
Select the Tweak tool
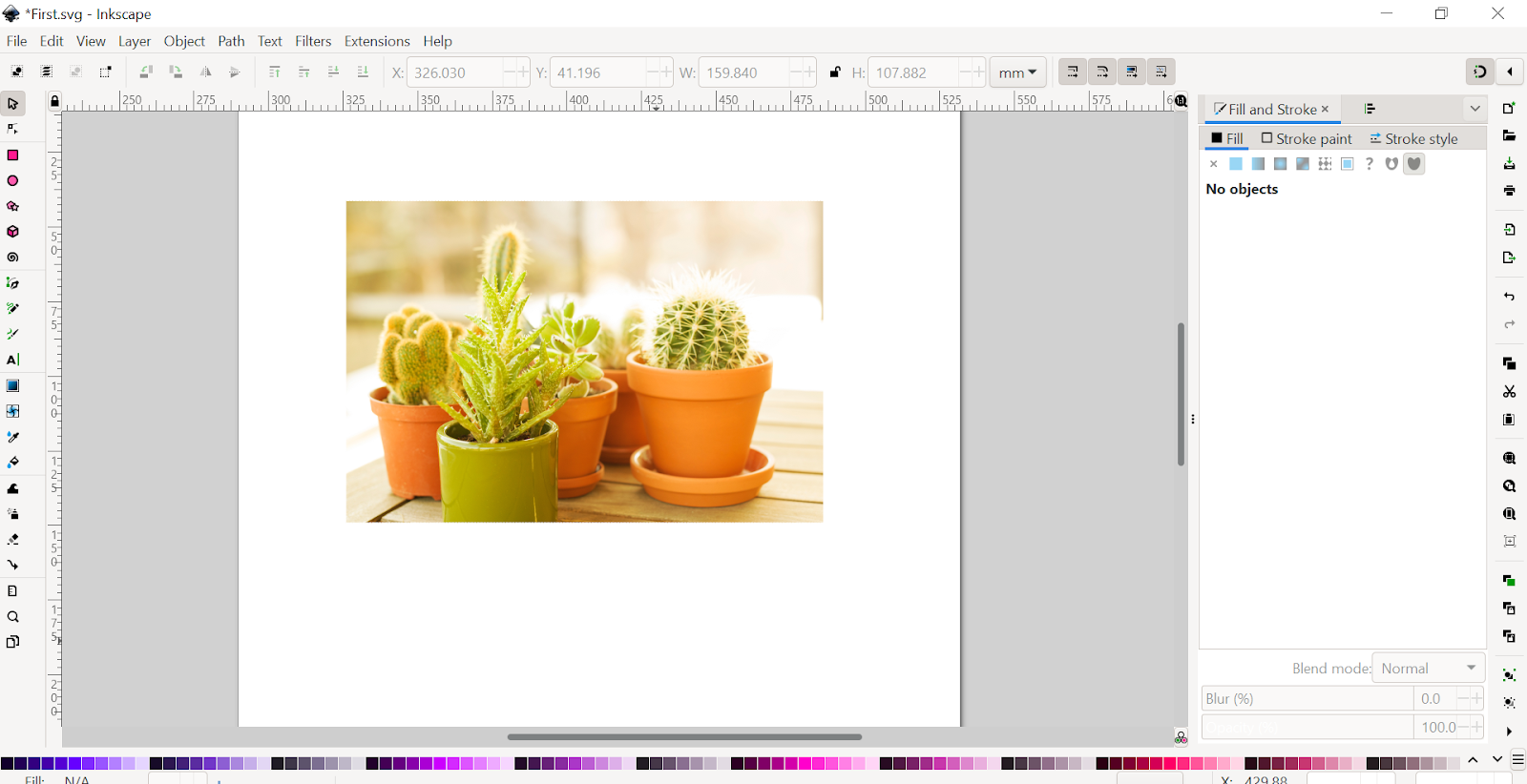coord(13,488)
